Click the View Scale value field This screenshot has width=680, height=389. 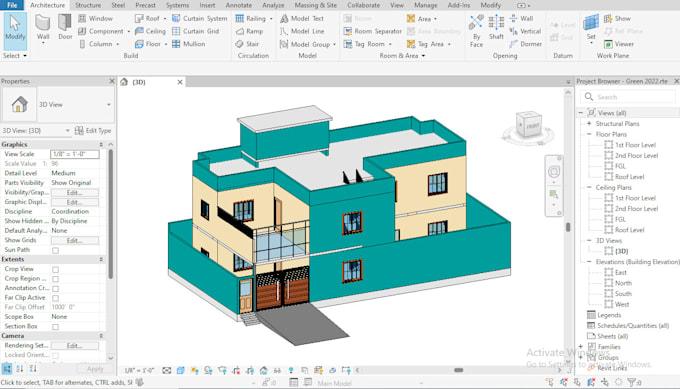click(x=75, y=154)
